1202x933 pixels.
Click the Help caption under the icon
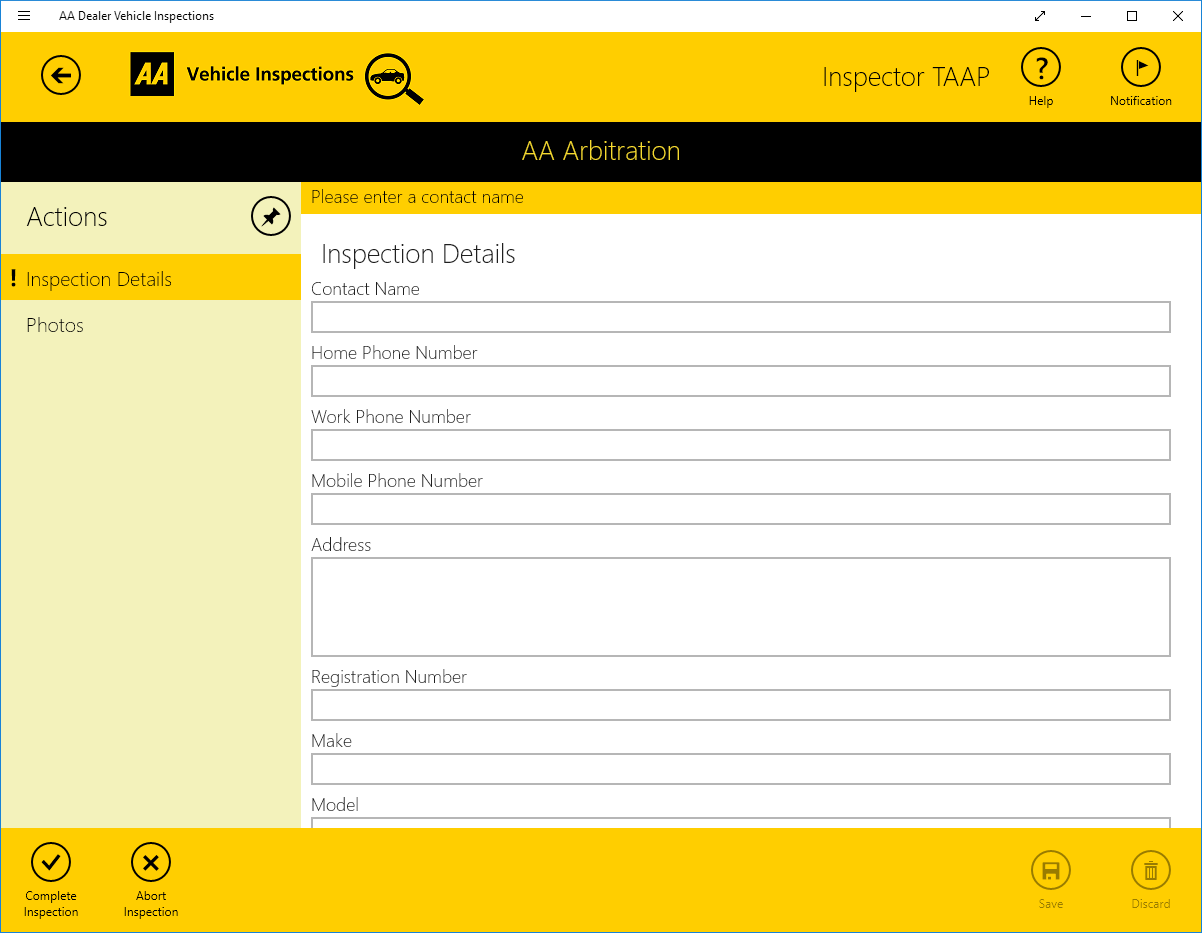point(1041,101)
